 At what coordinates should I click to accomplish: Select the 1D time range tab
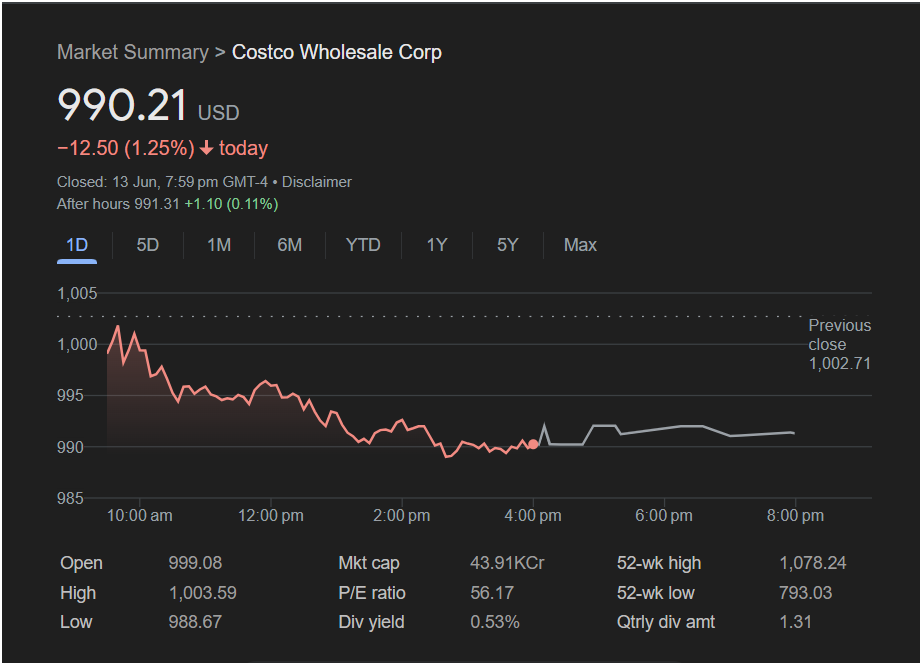tap(77, 245)
